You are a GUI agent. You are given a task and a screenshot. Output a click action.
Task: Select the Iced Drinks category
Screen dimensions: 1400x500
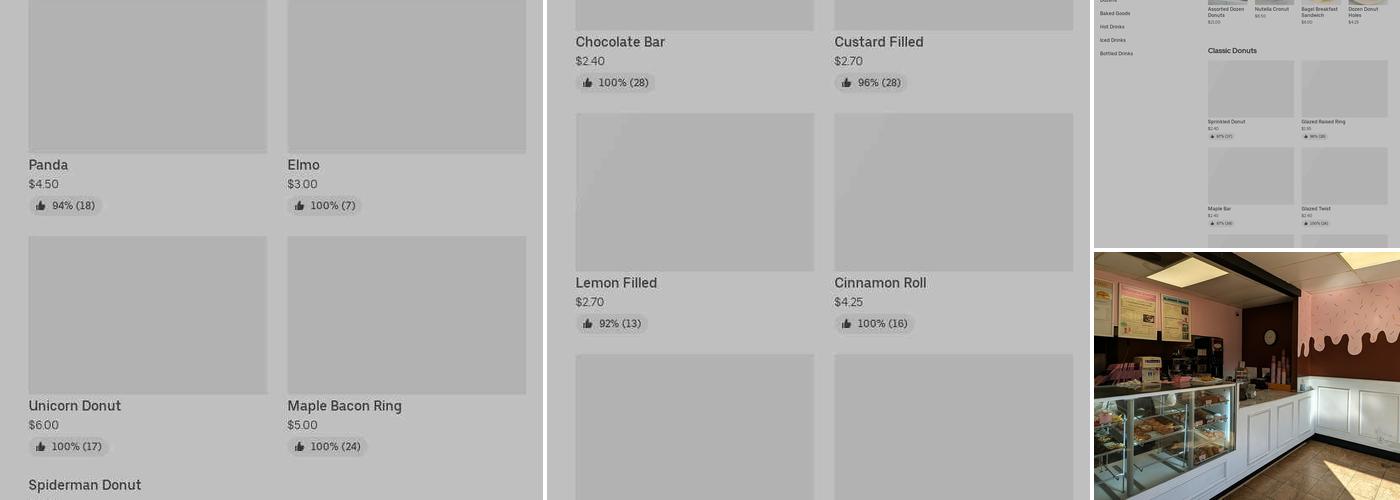[1112, 40]
